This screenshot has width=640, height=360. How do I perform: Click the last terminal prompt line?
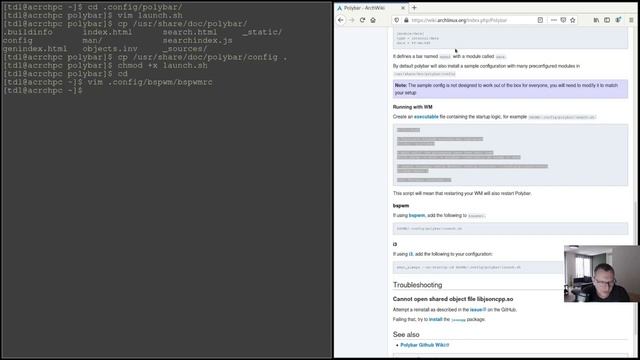coord(43,91)
